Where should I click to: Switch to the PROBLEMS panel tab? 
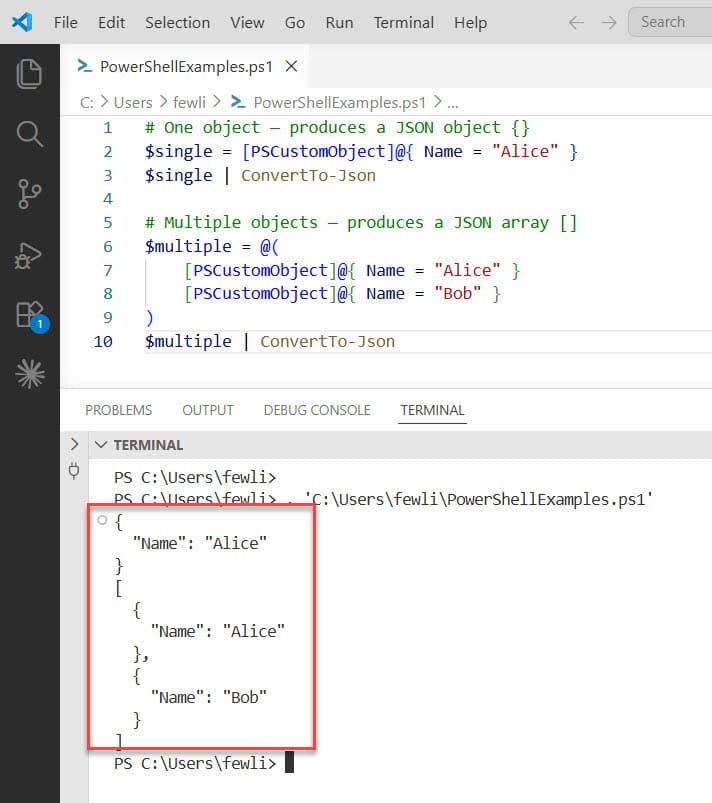pyautogui.click(x=118, y=410)
